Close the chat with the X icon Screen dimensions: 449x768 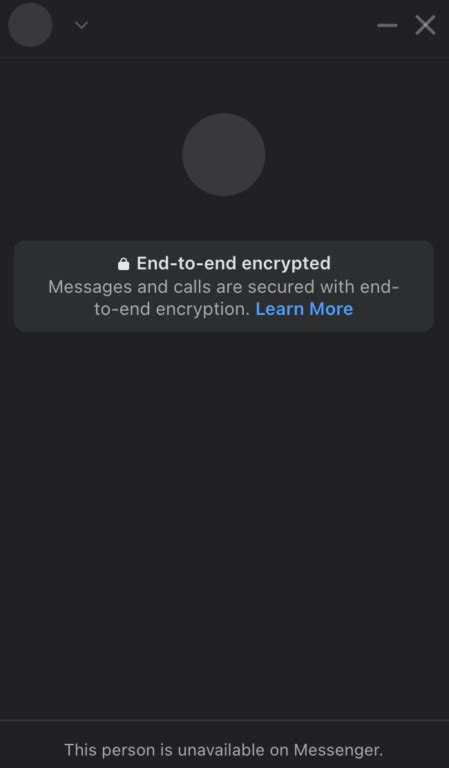click(425, 25)
